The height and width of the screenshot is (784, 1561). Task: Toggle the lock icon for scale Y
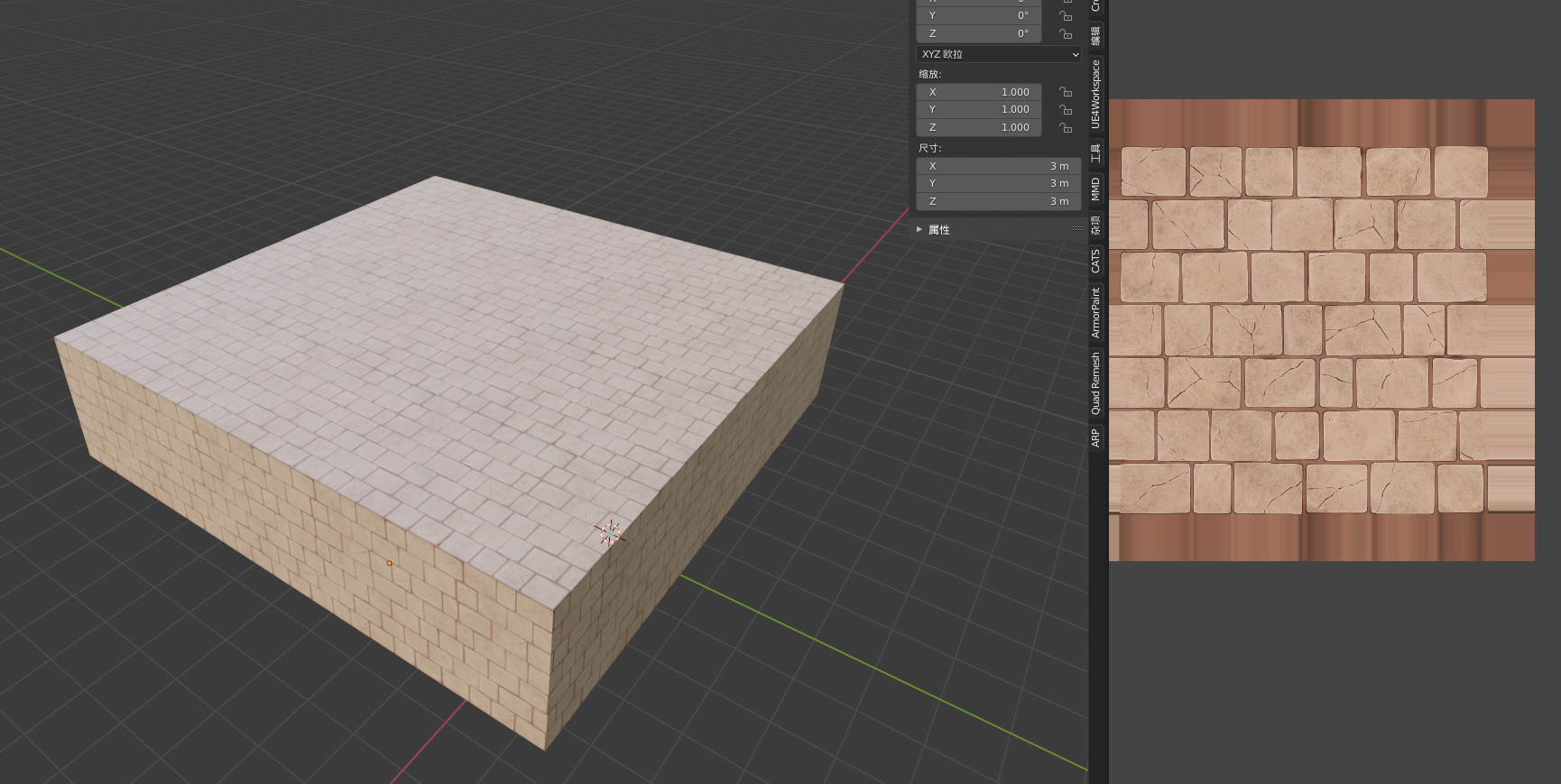[x=1066, y=109]
